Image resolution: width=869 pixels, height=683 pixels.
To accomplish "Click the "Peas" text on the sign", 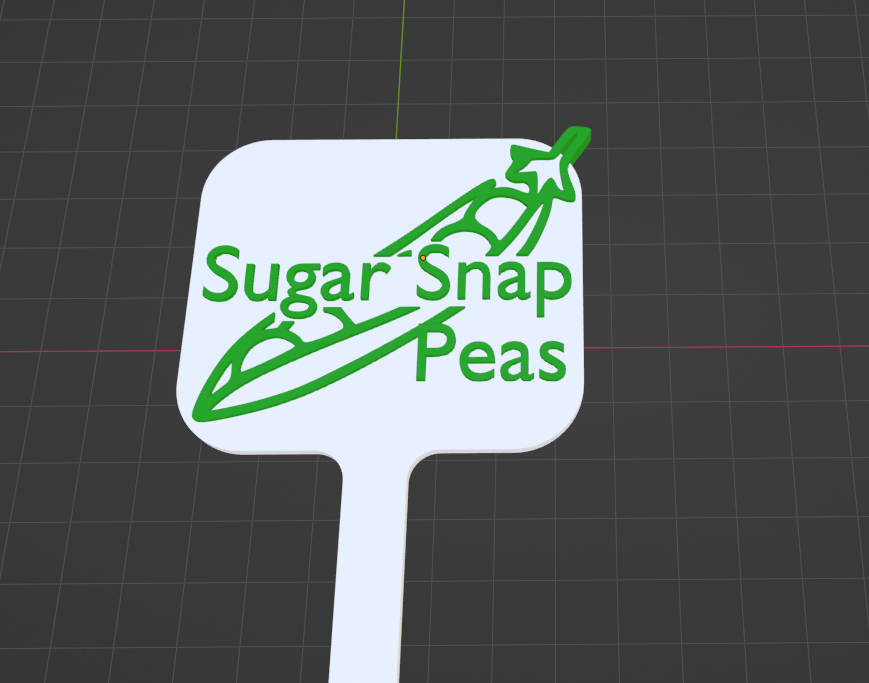I will (x=490, y=353).
